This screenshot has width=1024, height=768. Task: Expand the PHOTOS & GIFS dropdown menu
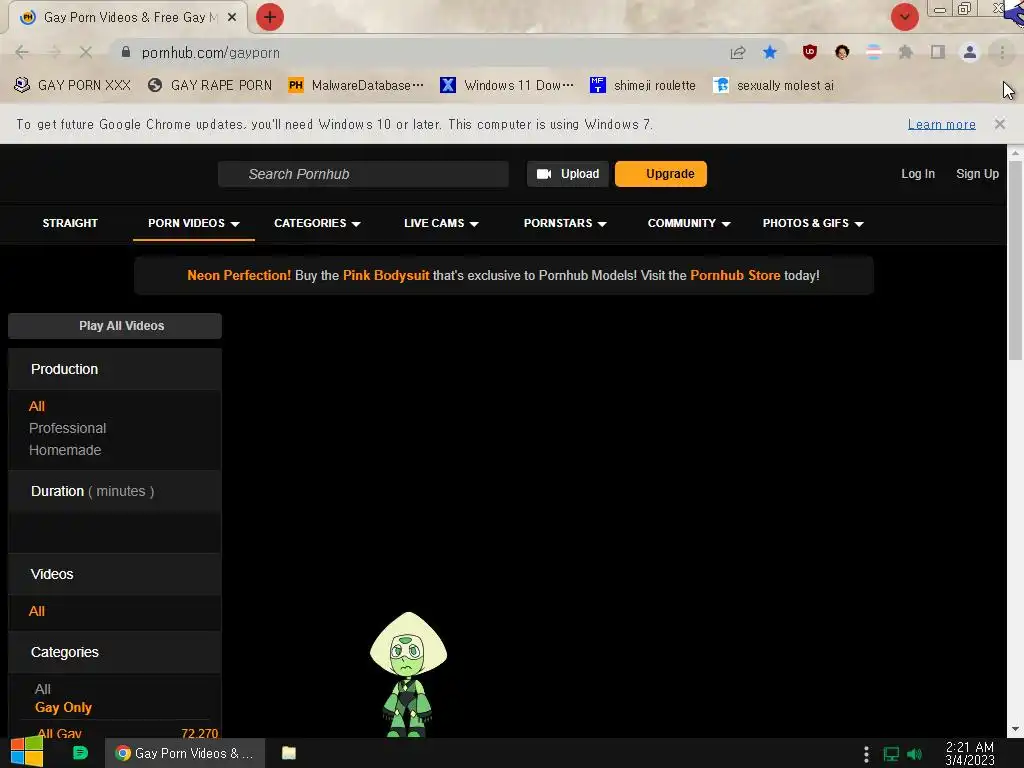(x=813, y=223)
